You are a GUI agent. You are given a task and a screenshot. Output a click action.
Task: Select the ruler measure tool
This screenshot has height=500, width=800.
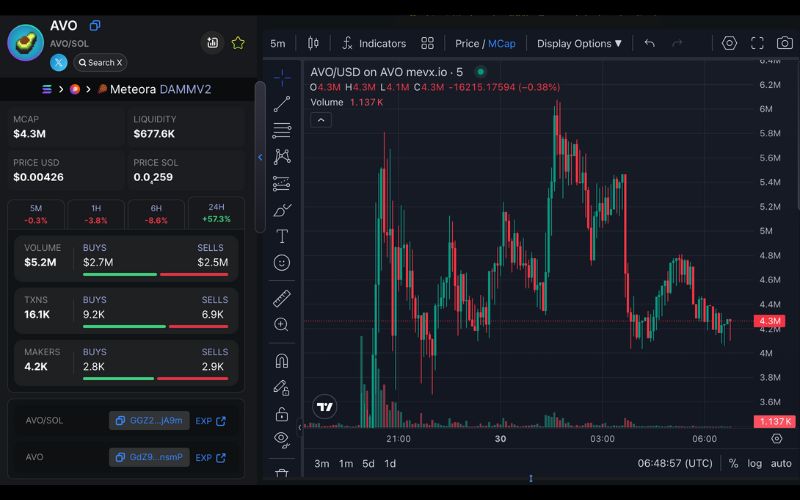coord(282,298)
